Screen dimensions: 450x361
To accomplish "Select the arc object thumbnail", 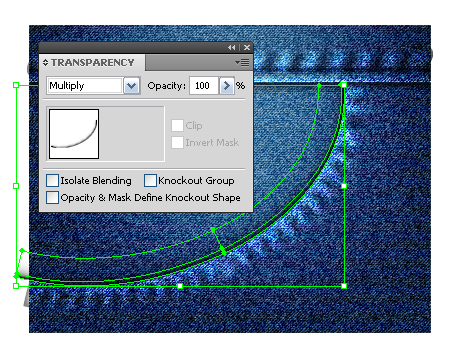I will tap(74, 134).
